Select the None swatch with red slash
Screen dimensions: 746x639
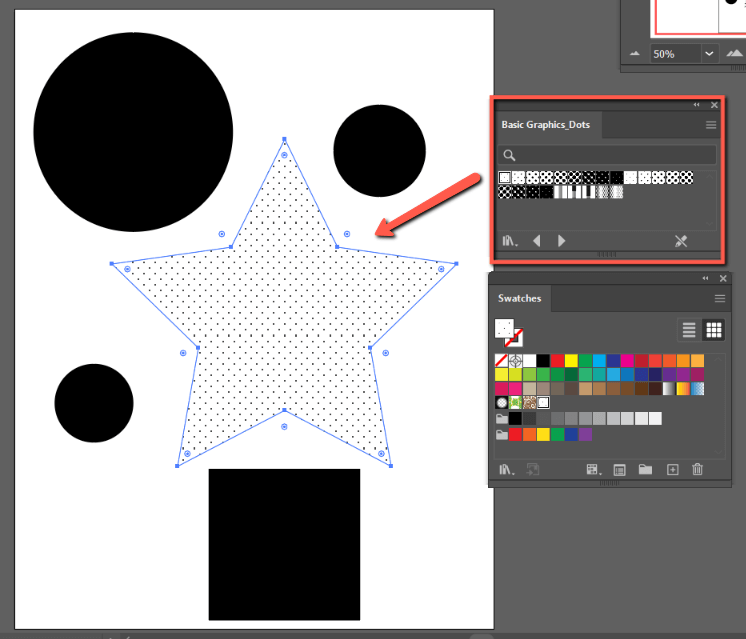pos(501,361)
